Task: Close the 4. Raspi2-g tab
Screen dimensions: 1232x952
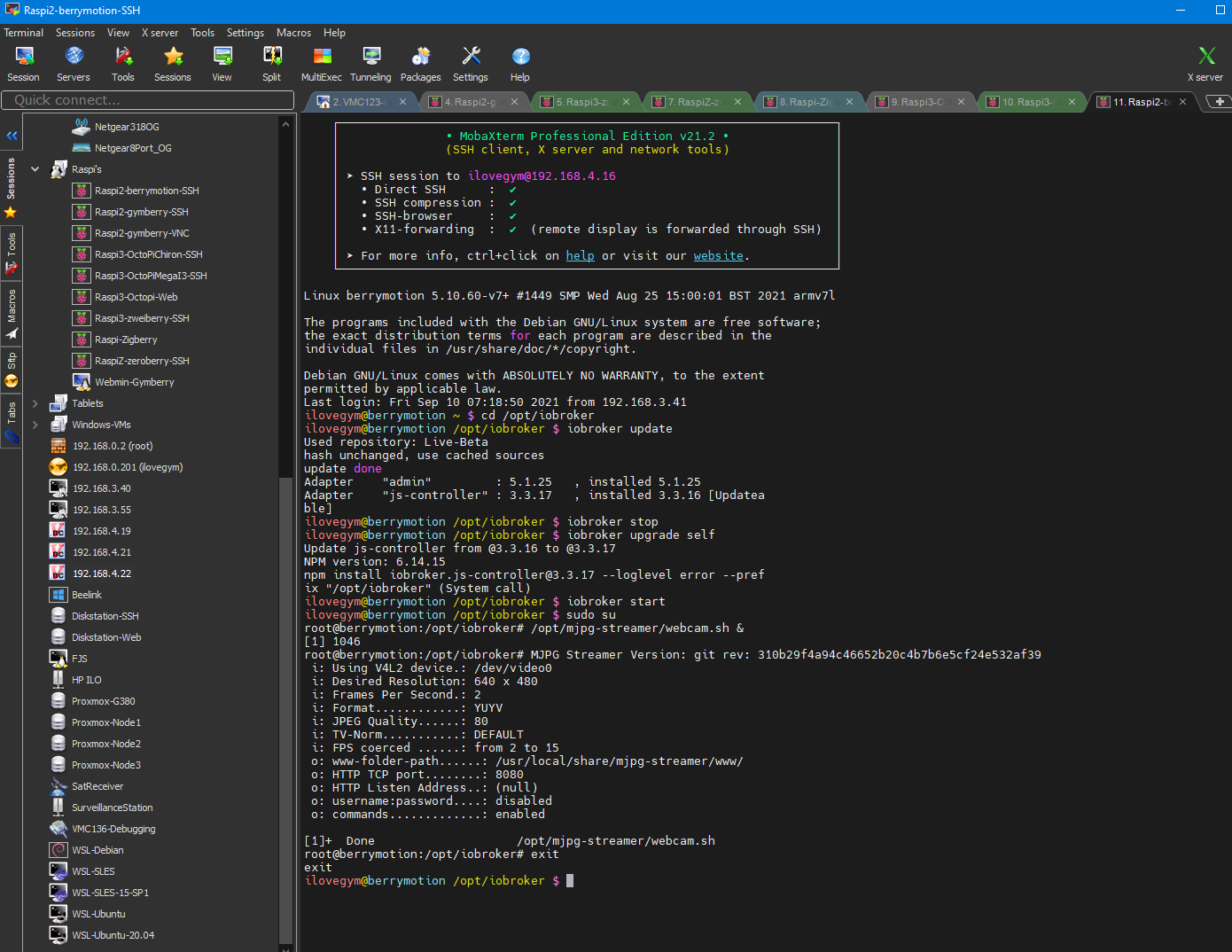Action: [514, 102]
